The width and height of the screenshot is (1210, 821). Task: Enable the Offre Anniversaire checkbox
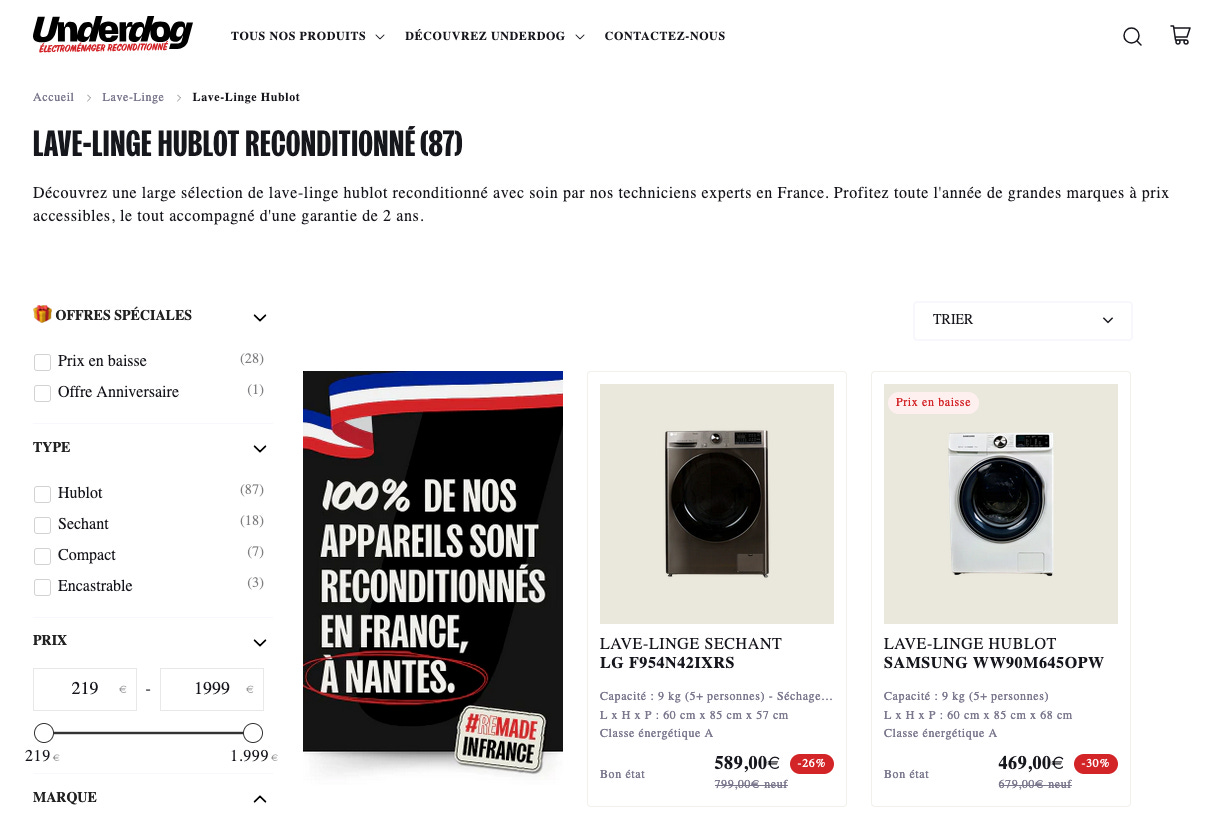(42, 393)
